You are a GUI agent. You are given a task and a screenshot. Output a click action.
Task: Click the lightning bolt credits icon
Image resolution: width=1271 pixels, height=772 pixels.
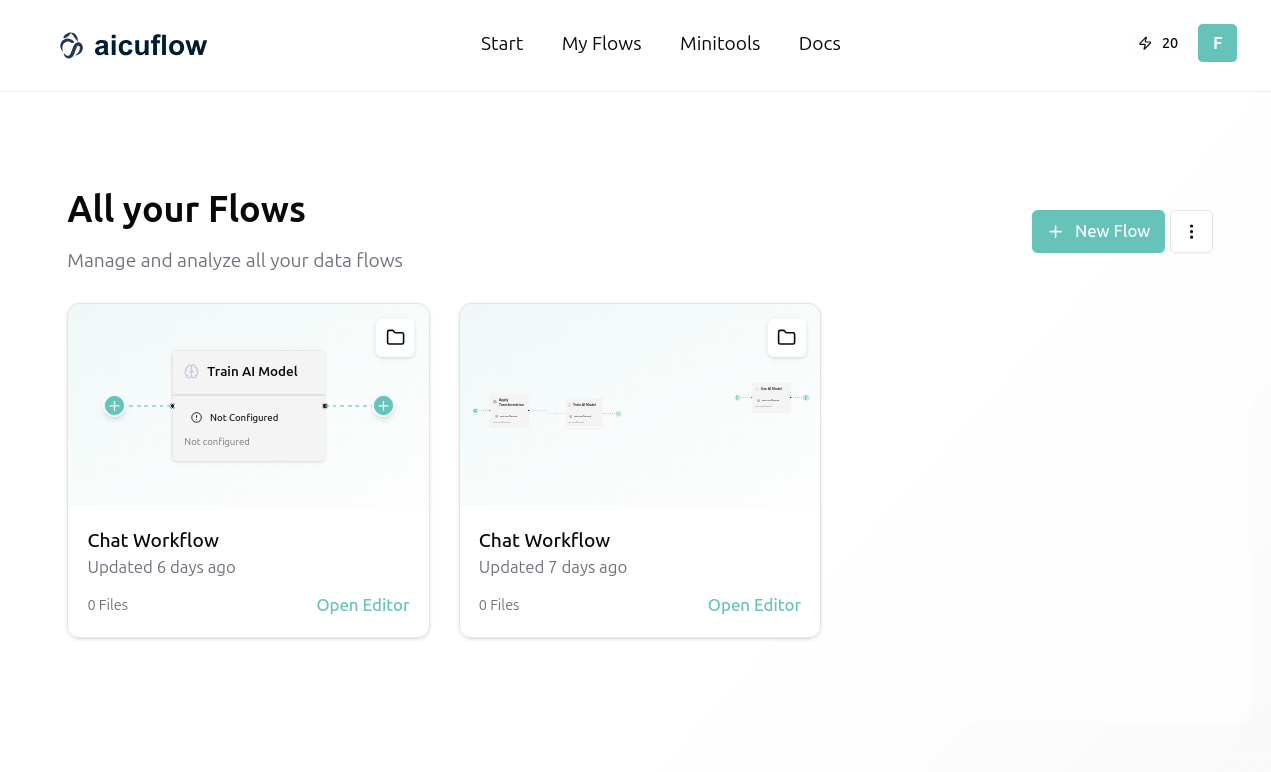(x=1145, y=43)
